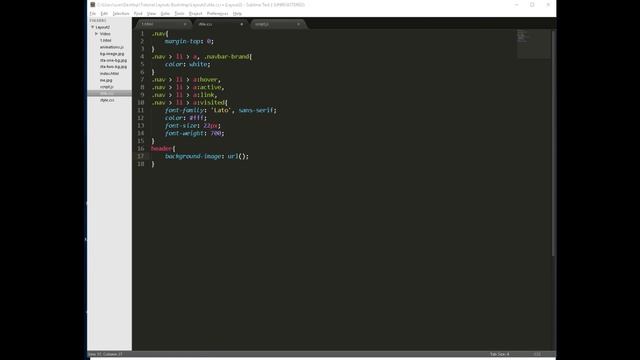Click the 'font-weight: 700;' declaration
The height and width of the screenshot is (360, 640).
coord(195,133)
